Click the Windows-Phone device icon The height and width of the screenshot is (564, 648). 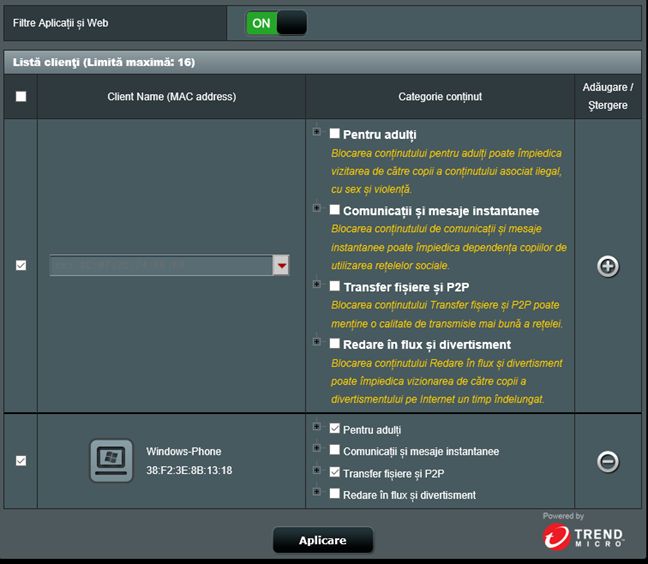pos(111,460)
